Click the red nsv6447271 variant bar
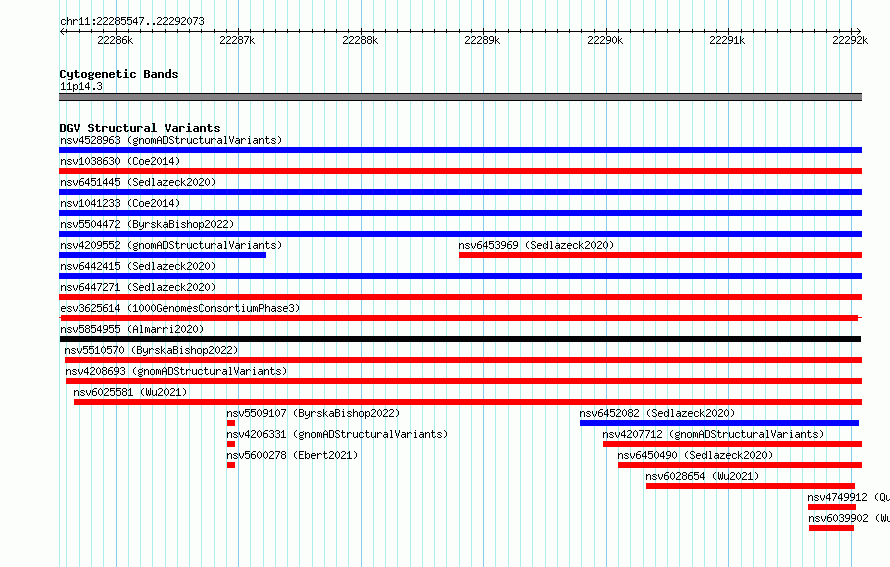The width and height of the screenshot is (890, 567). pos(460,297)
